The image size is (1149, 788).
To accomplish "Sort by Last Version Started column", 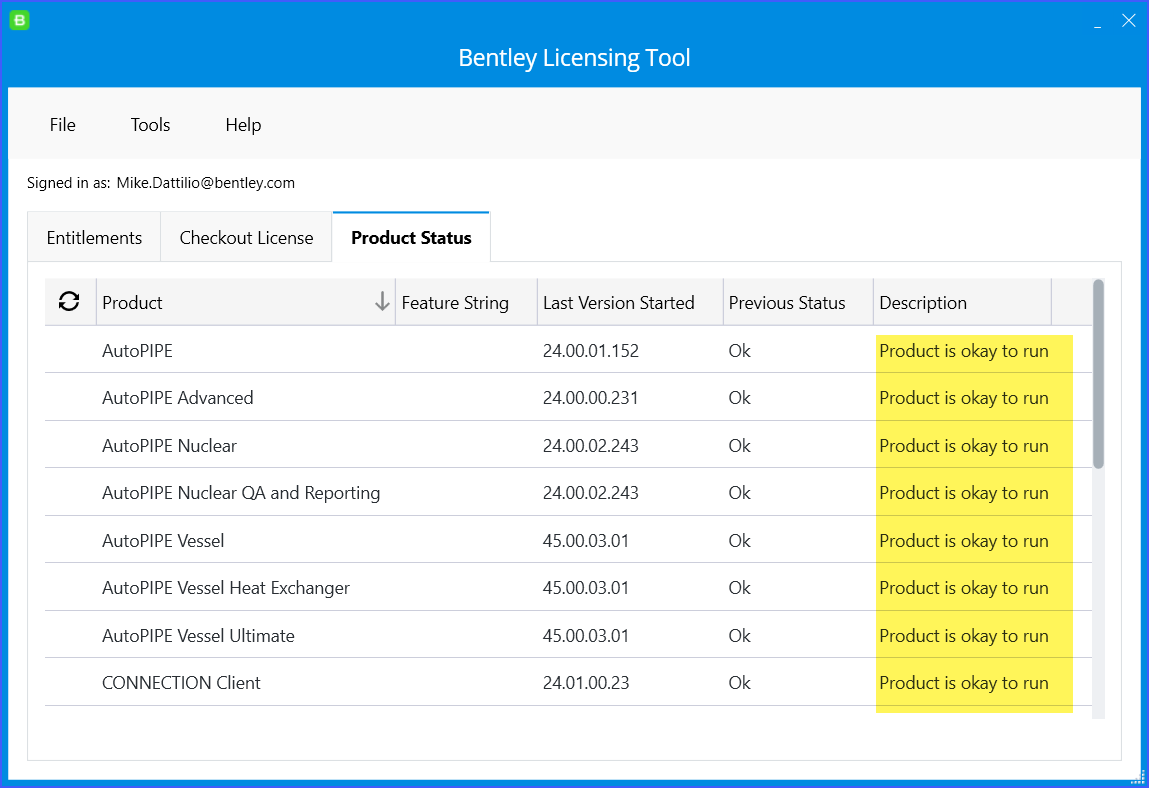I will 618,303.
